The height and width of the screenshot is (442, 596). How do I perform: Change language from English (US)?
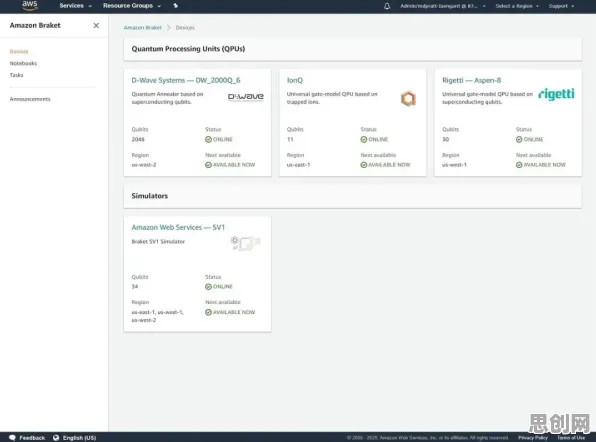(x=79, y=438)
